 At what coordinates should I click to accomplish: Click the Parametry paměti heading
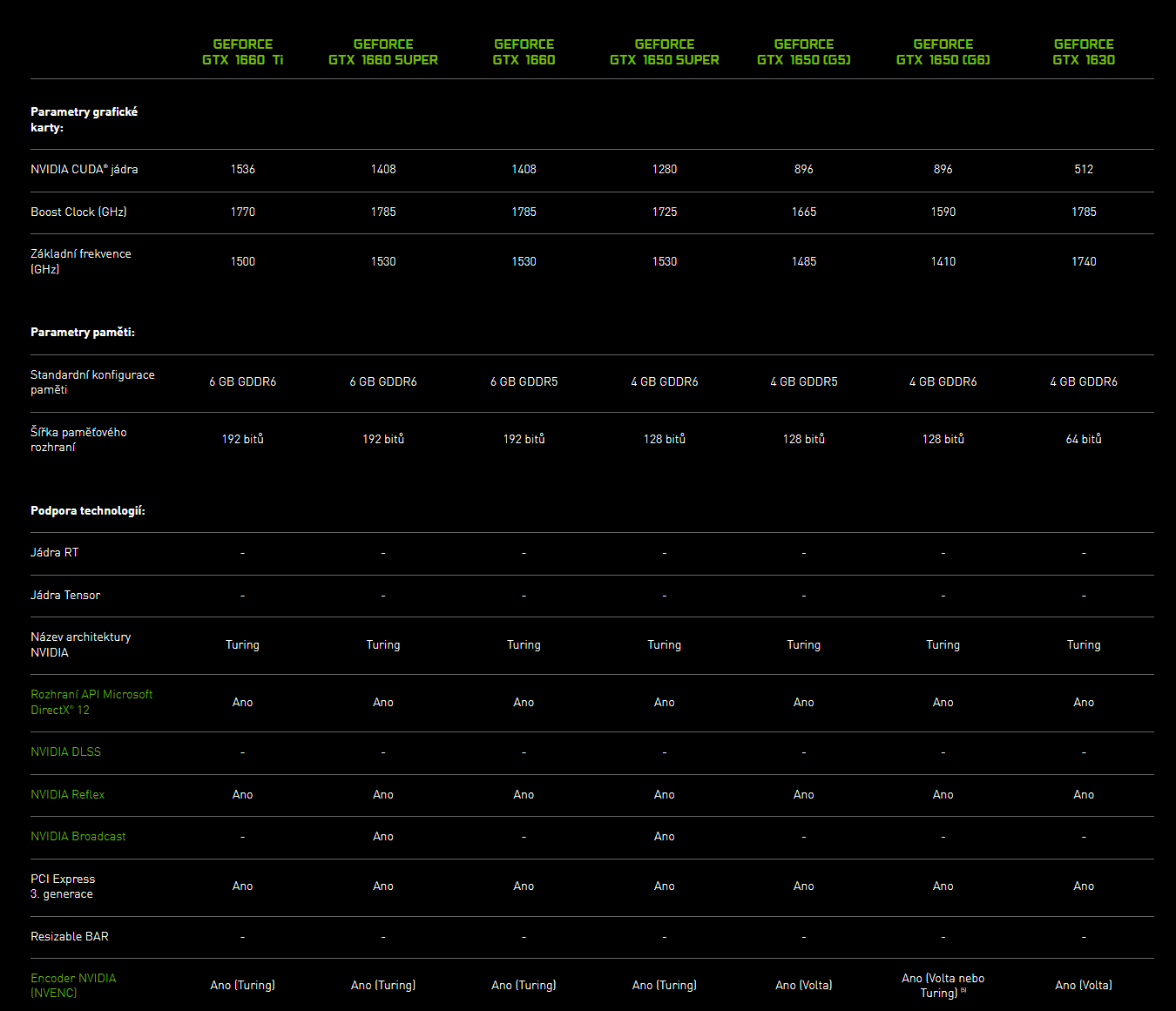(83, 332)
